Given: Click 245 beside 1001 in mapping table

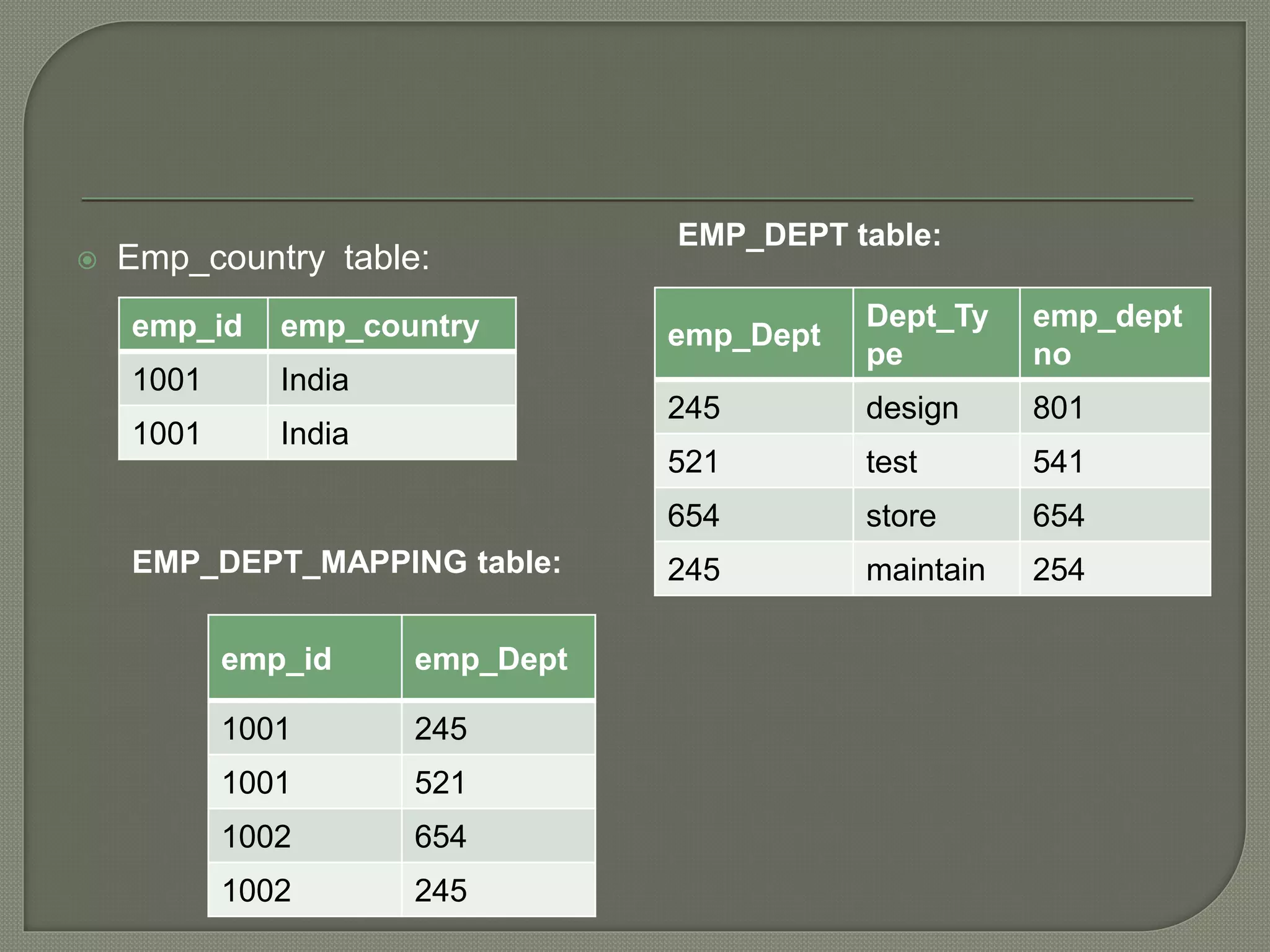Looking at the screenshot, I should pyautogui.click(x=499, y=728).
